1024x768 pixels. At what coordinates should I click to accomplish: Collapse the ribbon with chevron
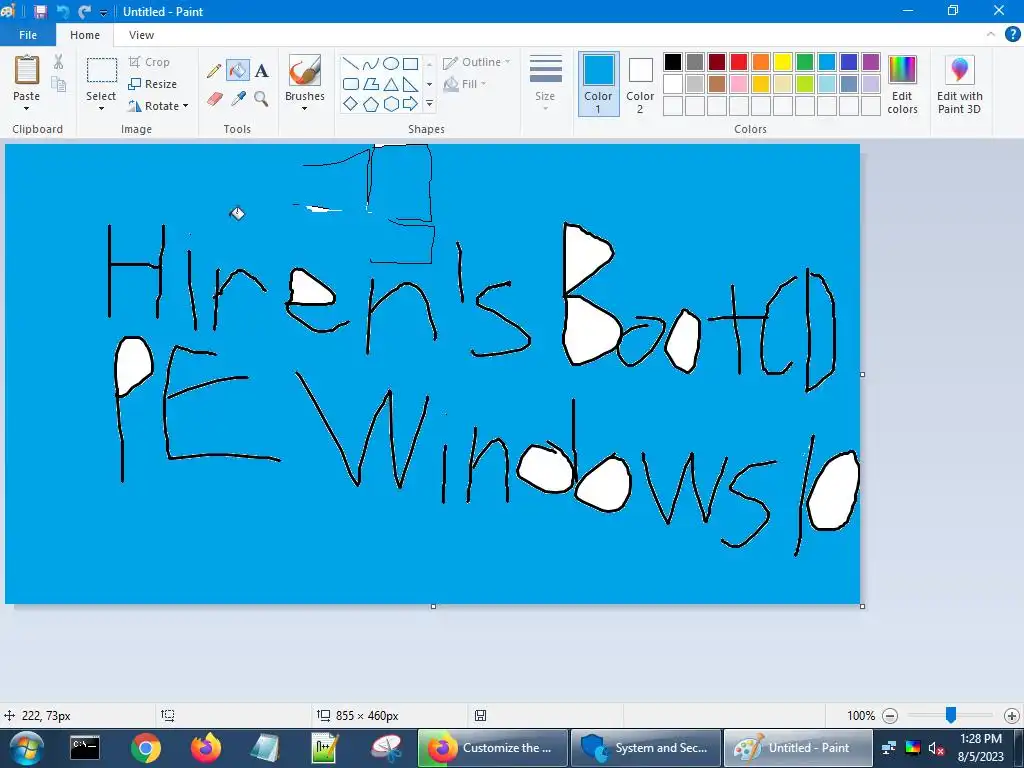(991, 34)
